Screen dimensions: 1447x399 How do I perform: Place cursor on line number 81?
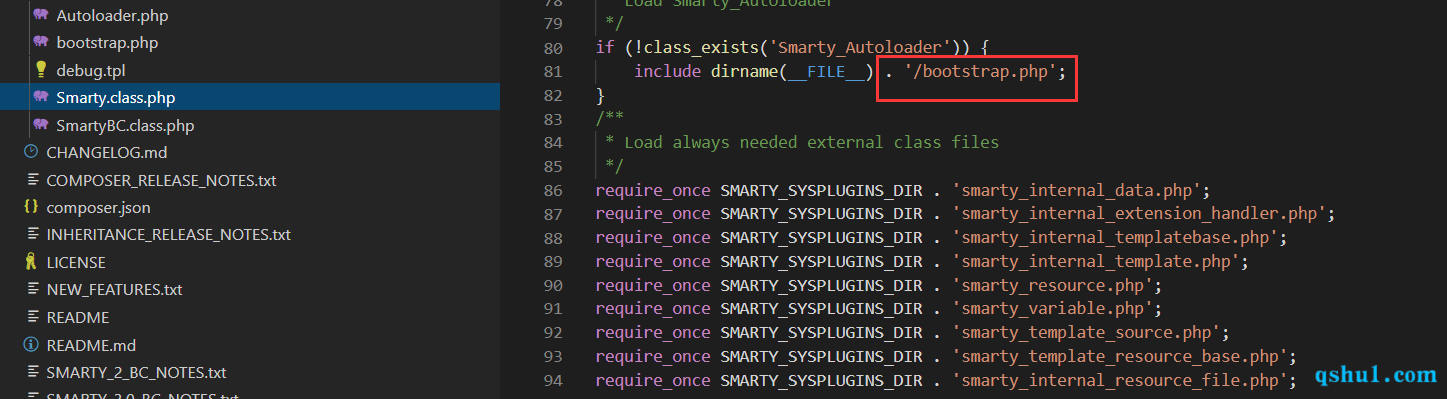click(x=552, y=71)
